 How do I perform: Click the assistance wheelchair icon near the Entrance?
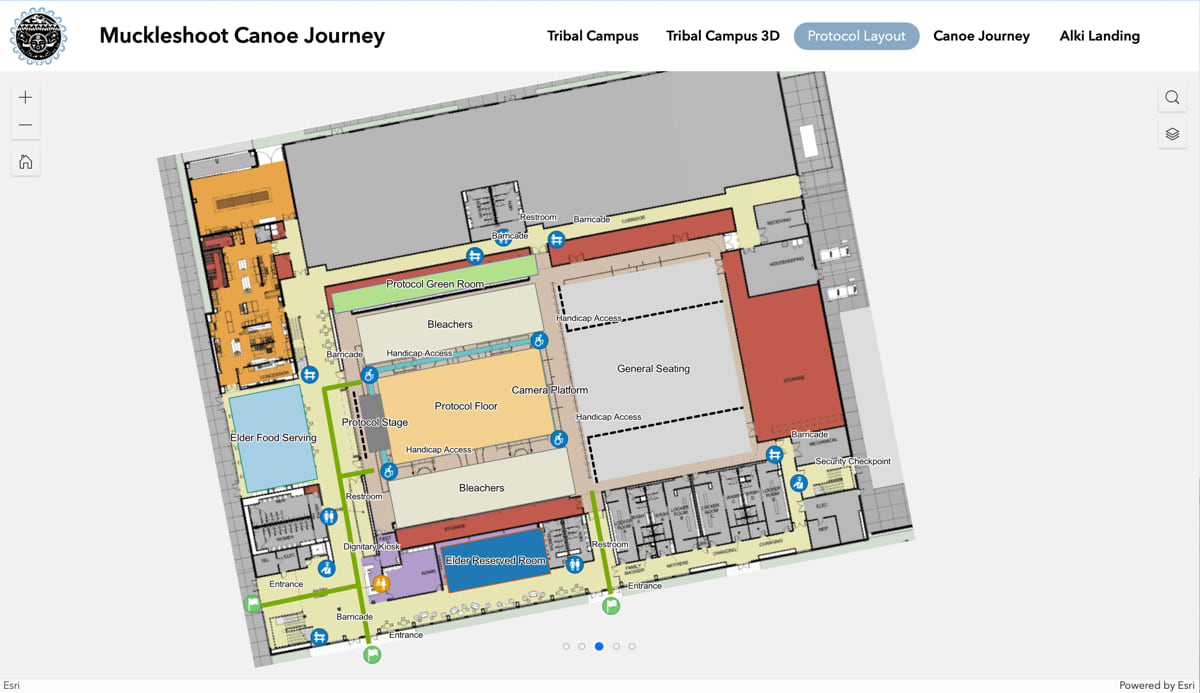coord(326,569)
